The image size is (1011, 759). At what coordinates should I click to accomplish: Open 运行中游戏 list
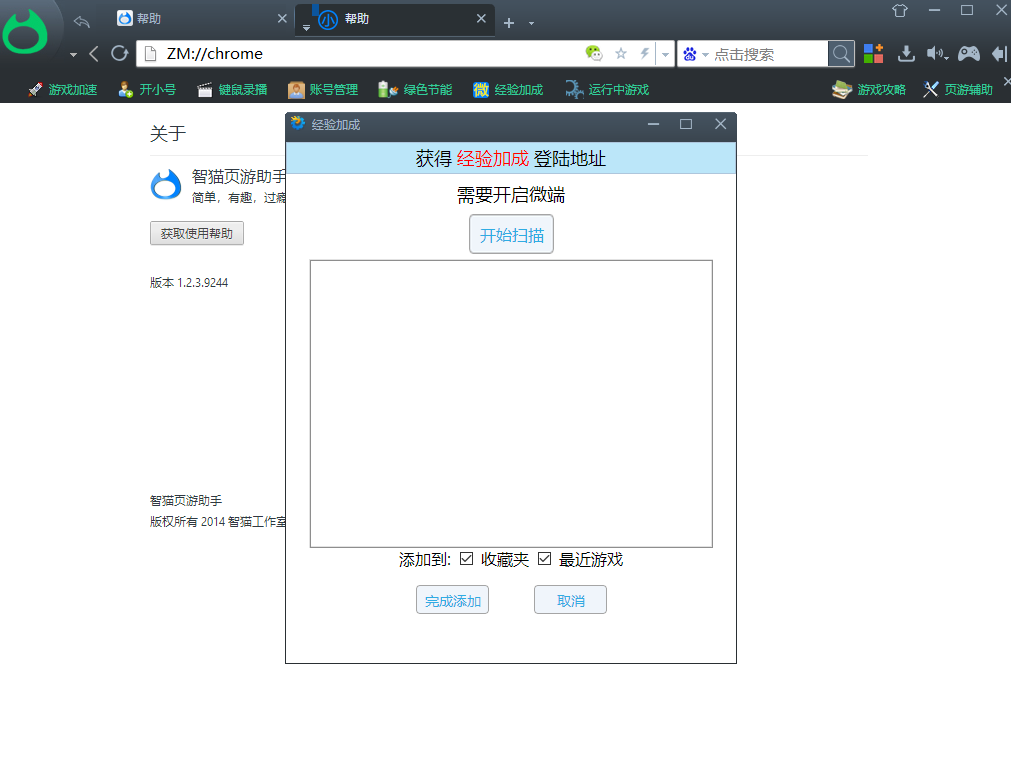(607, 90)
